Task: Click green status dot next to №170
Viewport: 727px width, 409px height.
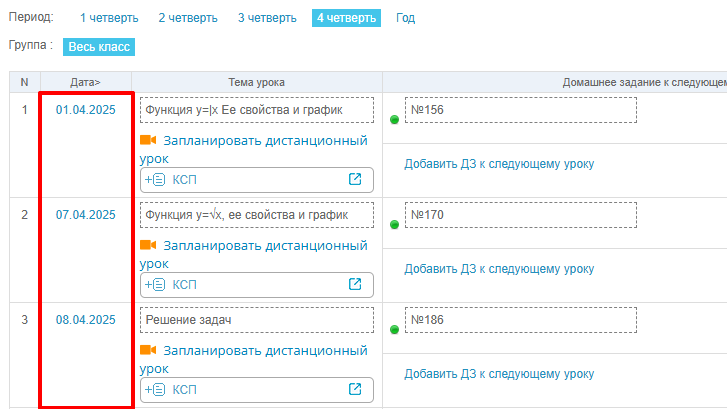Action: (x=394, y=225)
